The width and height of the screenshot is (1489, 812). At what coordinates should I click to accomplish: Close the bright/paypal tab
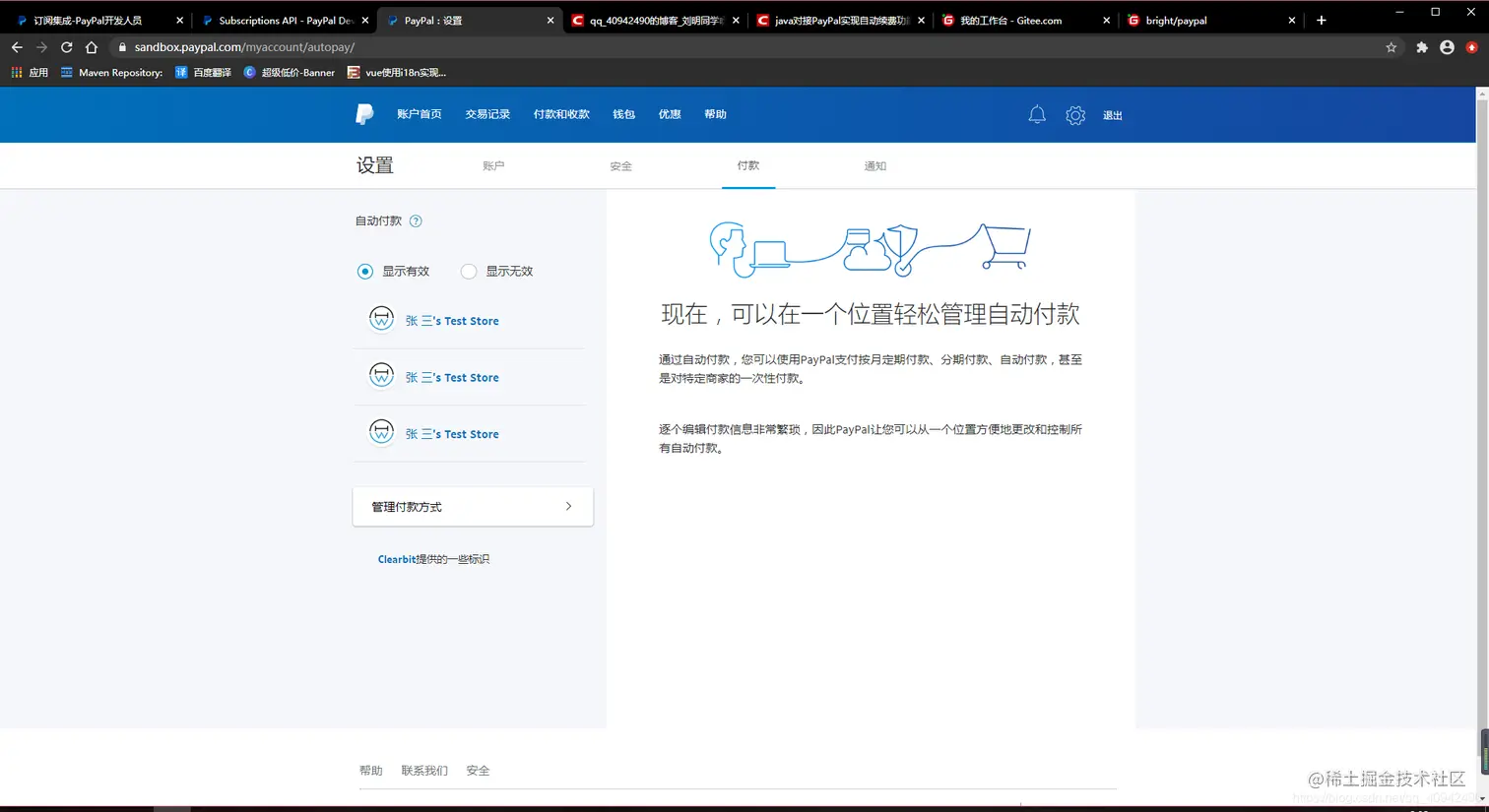pos(1292,20)
